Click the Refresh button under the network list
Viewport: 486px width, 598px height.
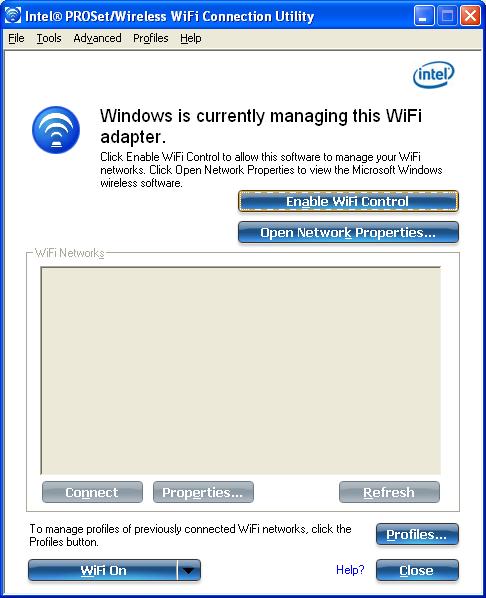click(x=389, y=492)
